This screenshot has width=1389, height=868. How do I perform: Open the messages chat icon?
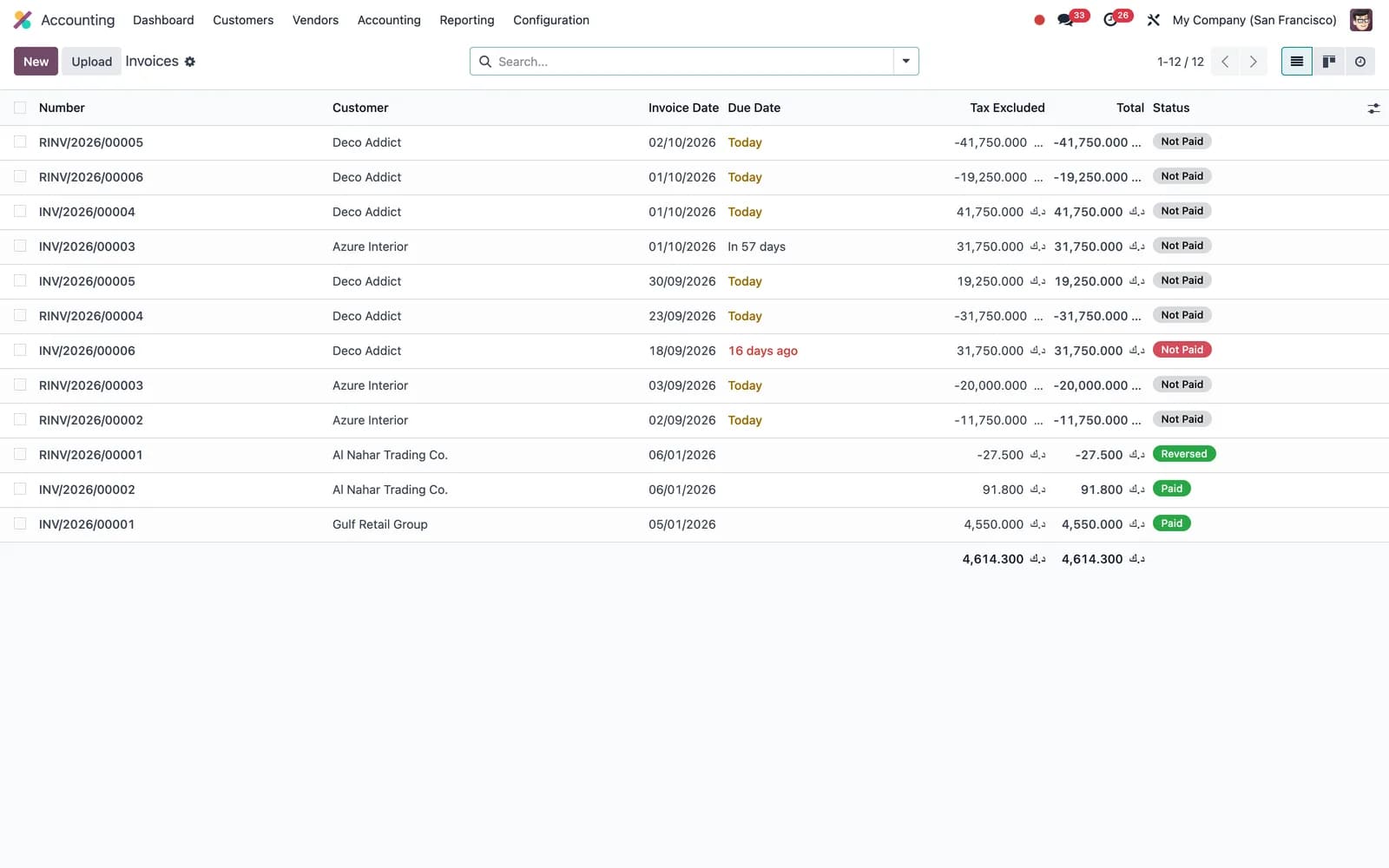pos(1065,20)
